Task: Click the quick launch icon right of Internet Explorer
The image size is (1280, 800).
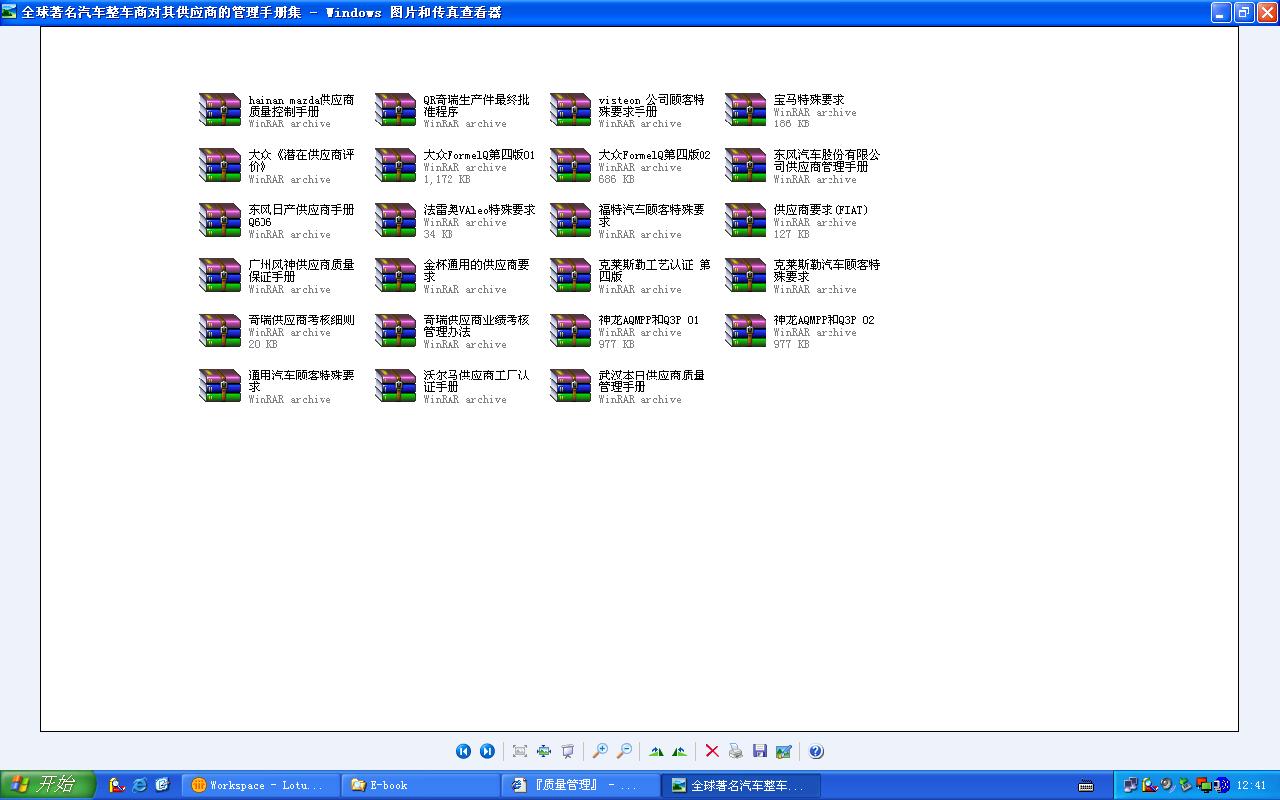Action: (x=162, y=785)
